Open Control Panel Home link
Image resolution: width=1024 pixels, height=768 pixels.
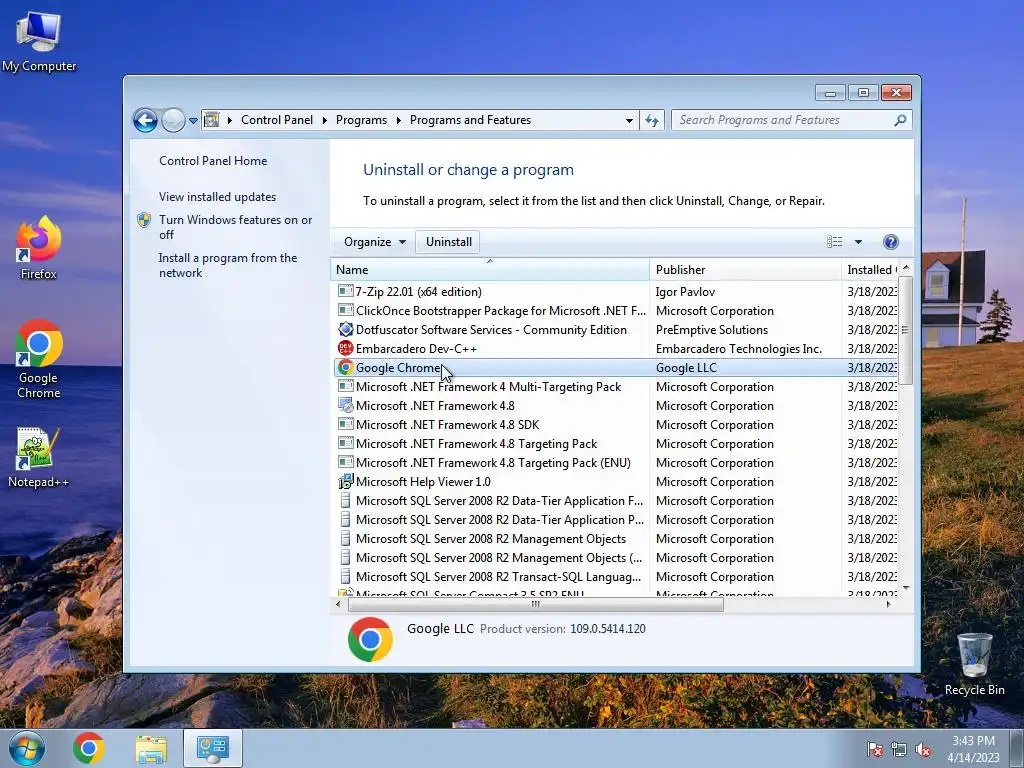click(213, 161)
